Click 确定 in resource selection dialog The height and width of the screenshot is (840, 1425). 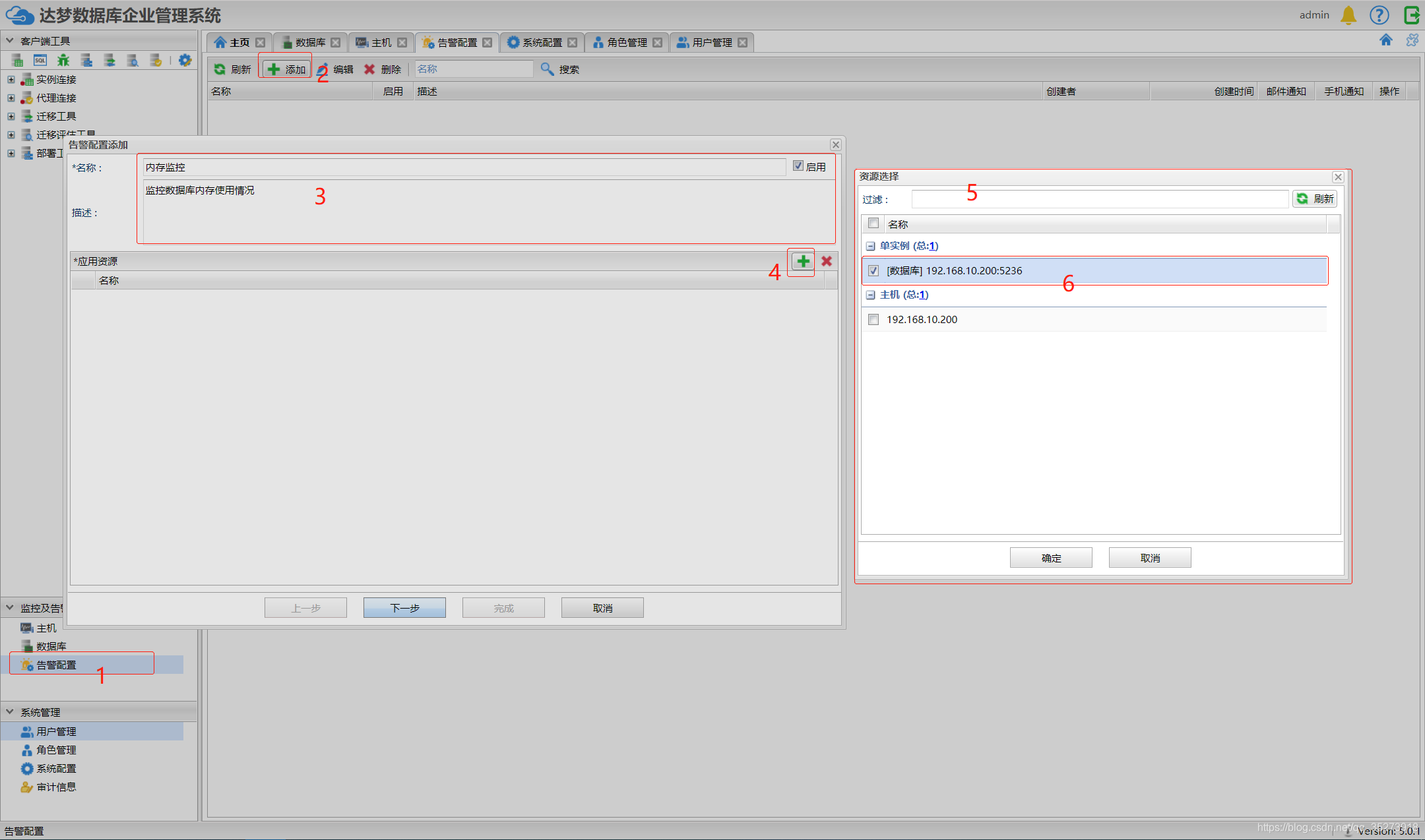tap(1050, 558)
